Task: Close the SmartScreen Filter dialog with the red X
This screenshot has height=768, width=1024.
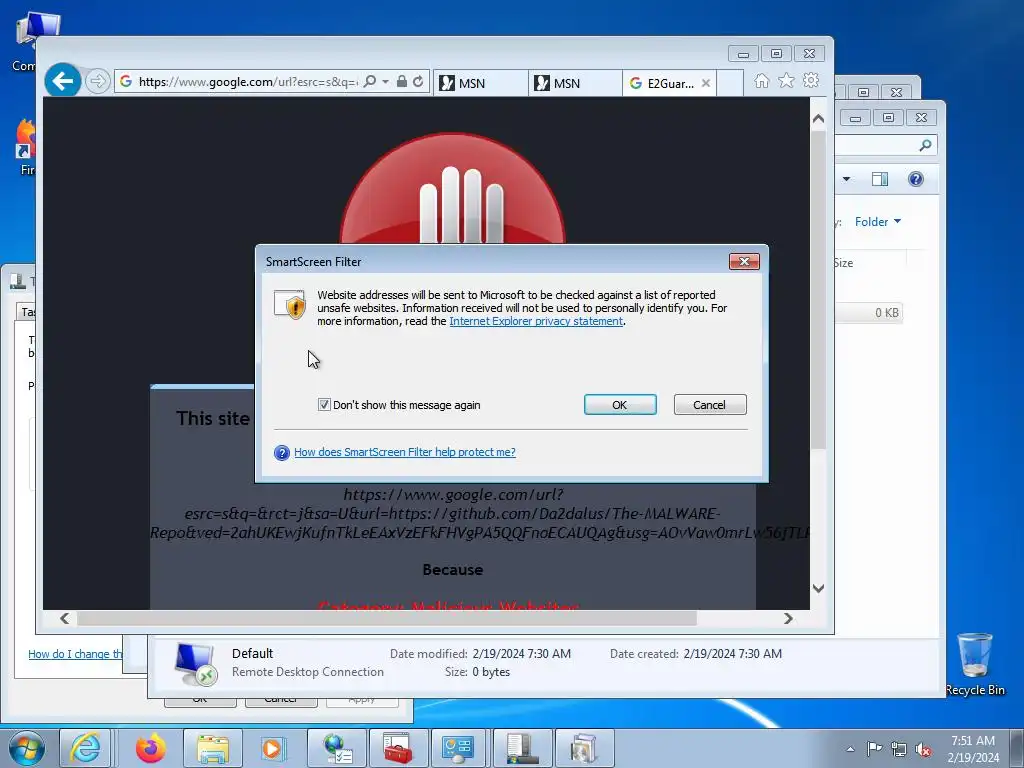Action: click(744, 262)
